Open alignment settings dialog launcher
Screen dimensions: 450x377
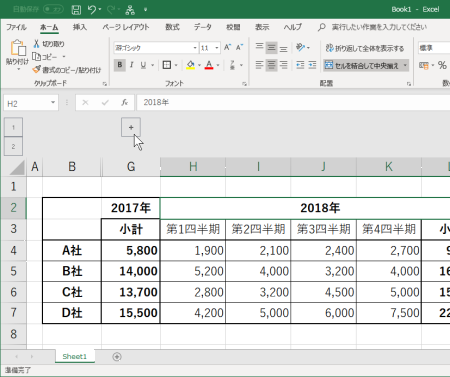tap(409, 84)
